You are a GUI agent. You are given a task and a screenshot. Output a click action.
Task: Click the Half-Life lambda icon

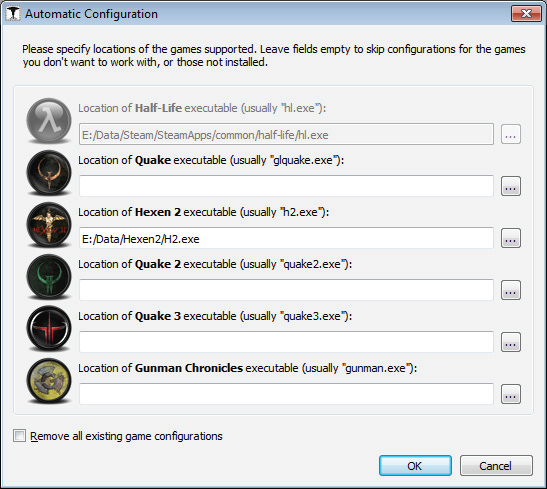49,121
